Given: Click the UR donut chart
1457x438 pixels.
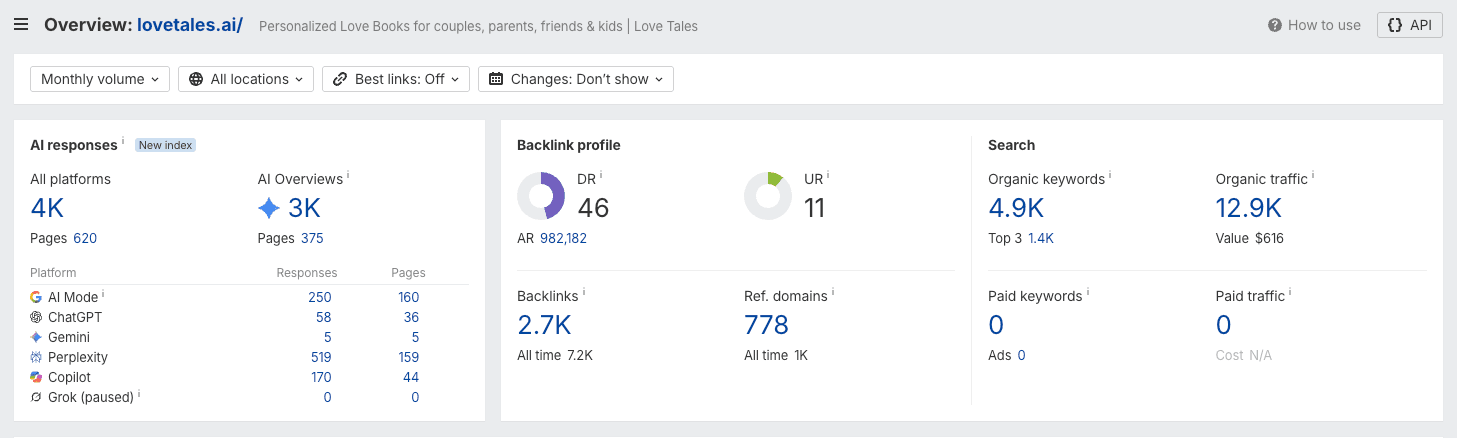Looking at the screenshot, I should 768,196.
